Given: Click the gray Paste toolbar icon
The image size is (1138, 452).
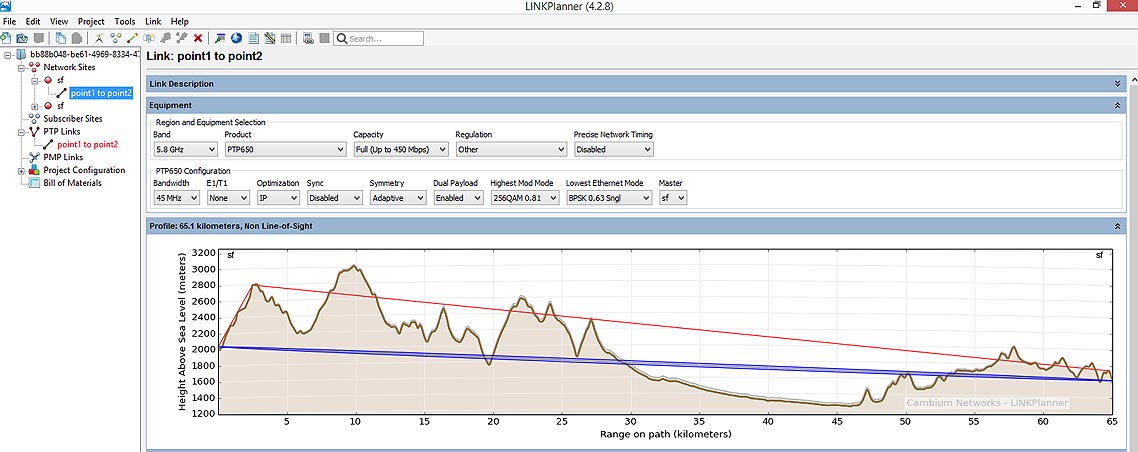Looking at the screenshot, I should 77,38.
